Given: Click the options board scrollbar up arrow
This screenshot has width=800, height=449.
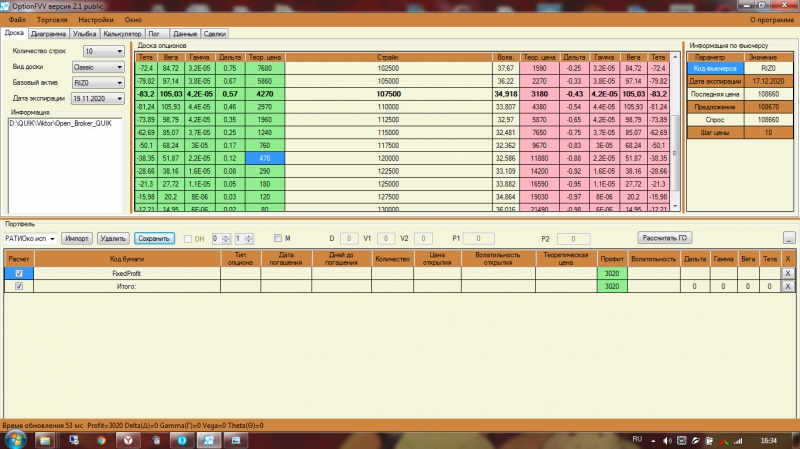Looking at the screenshot, I should pyautogui.click(x=675, y=57).
